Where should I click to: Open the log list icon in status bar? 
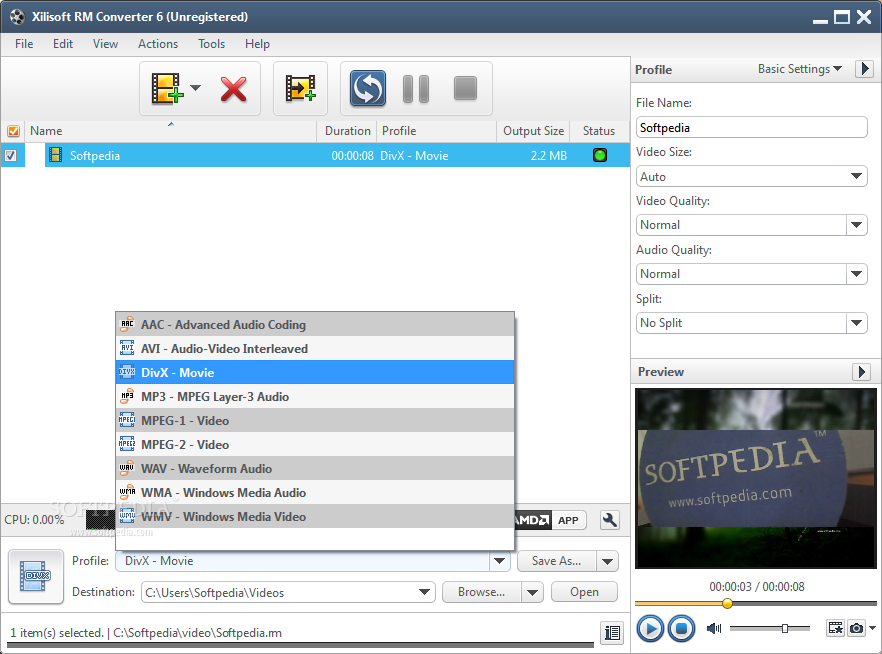(x=612, y=633)
